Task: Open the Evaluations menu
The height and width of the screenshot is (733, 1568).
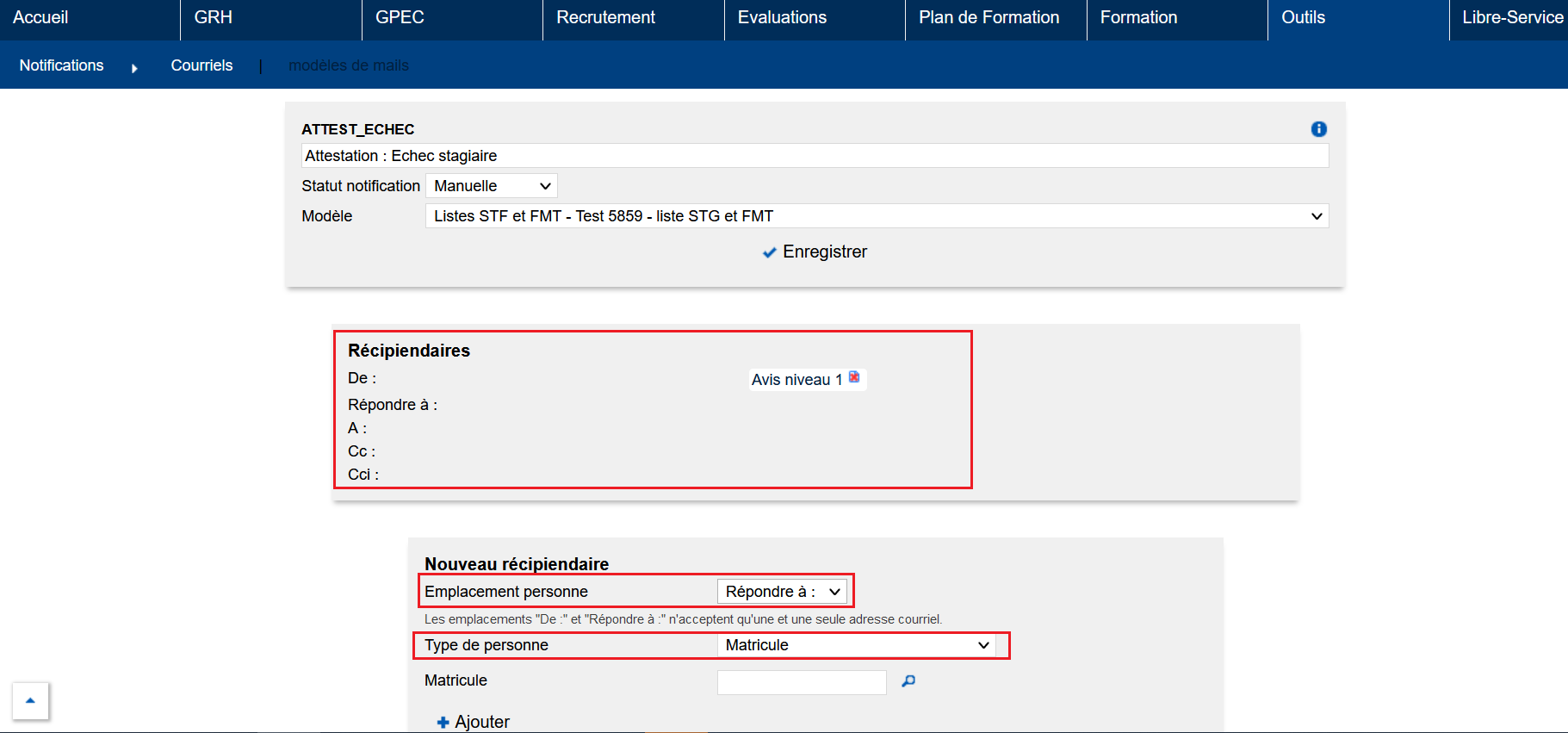Action: 782,18
